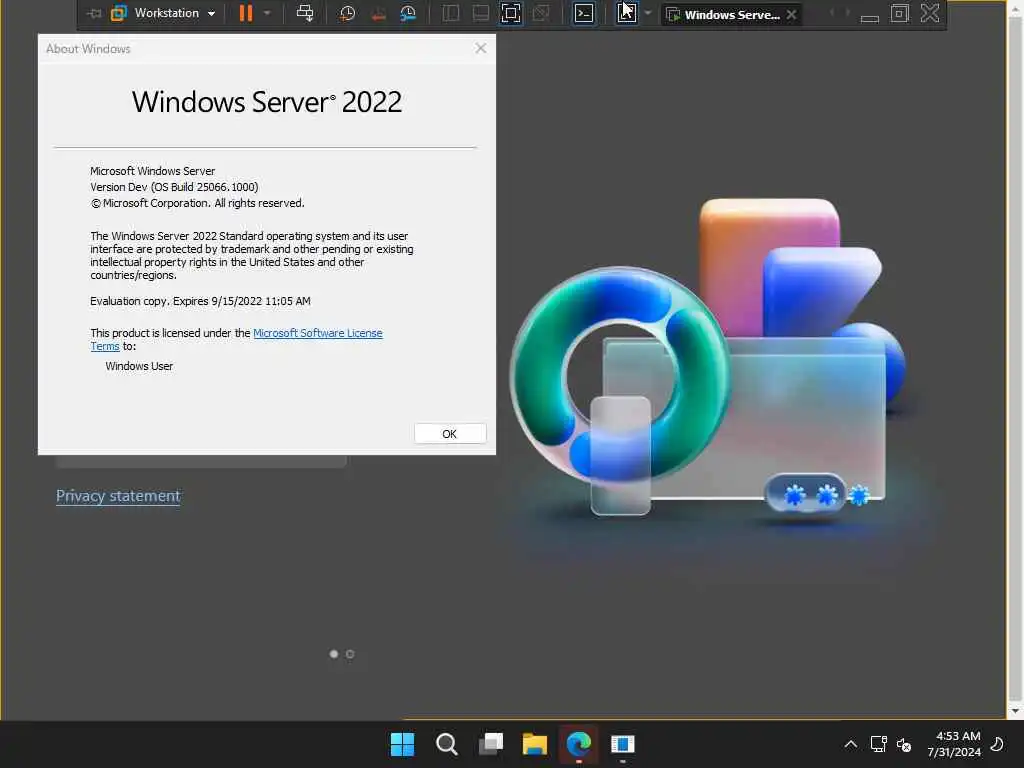Viewport: 1024px width, 768px height.
Task: Open the Microsoft Software License link
Action: pyautogui.click(x=317, y=333)
